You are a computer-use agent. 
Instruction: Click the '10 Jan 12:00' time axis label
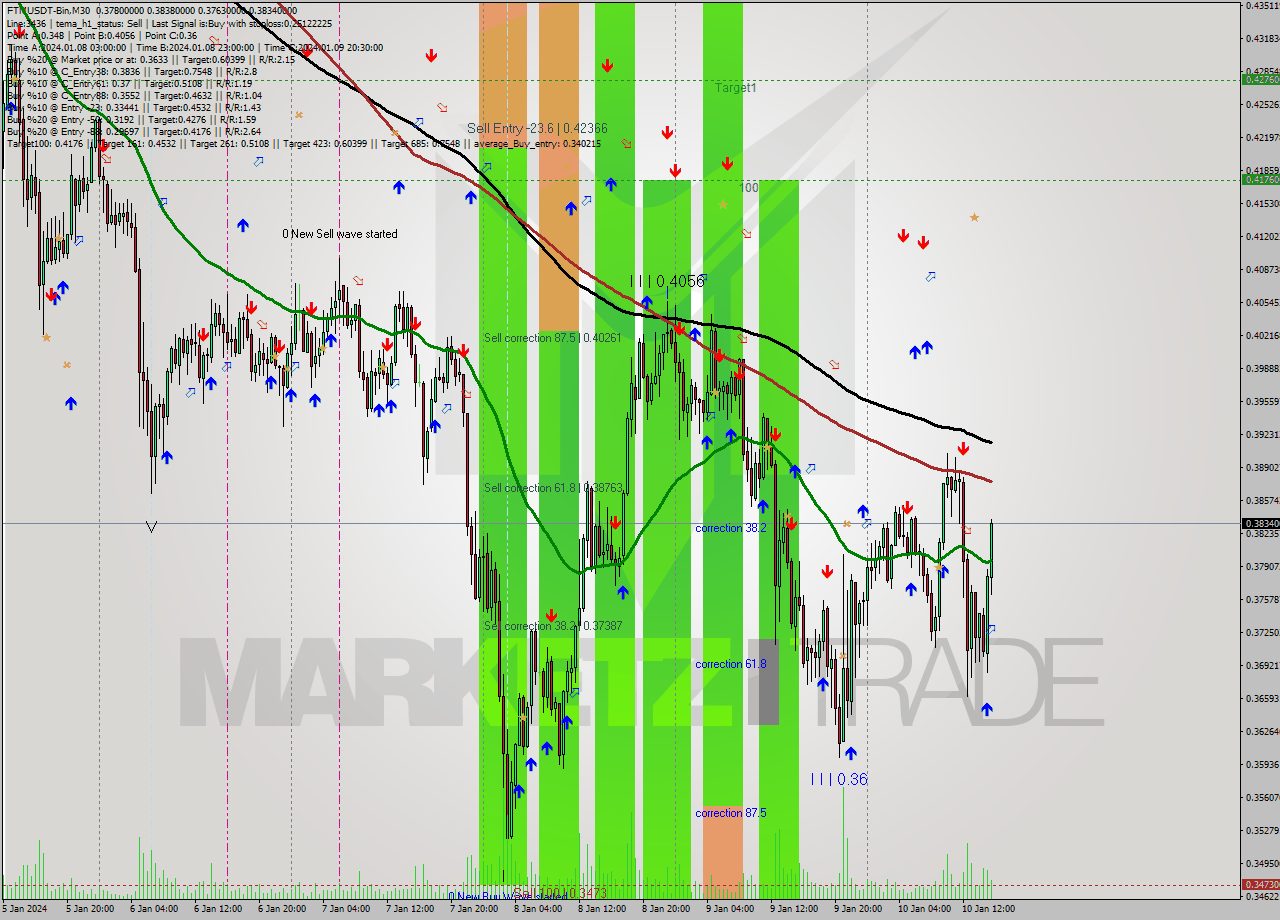click(987, 910)
